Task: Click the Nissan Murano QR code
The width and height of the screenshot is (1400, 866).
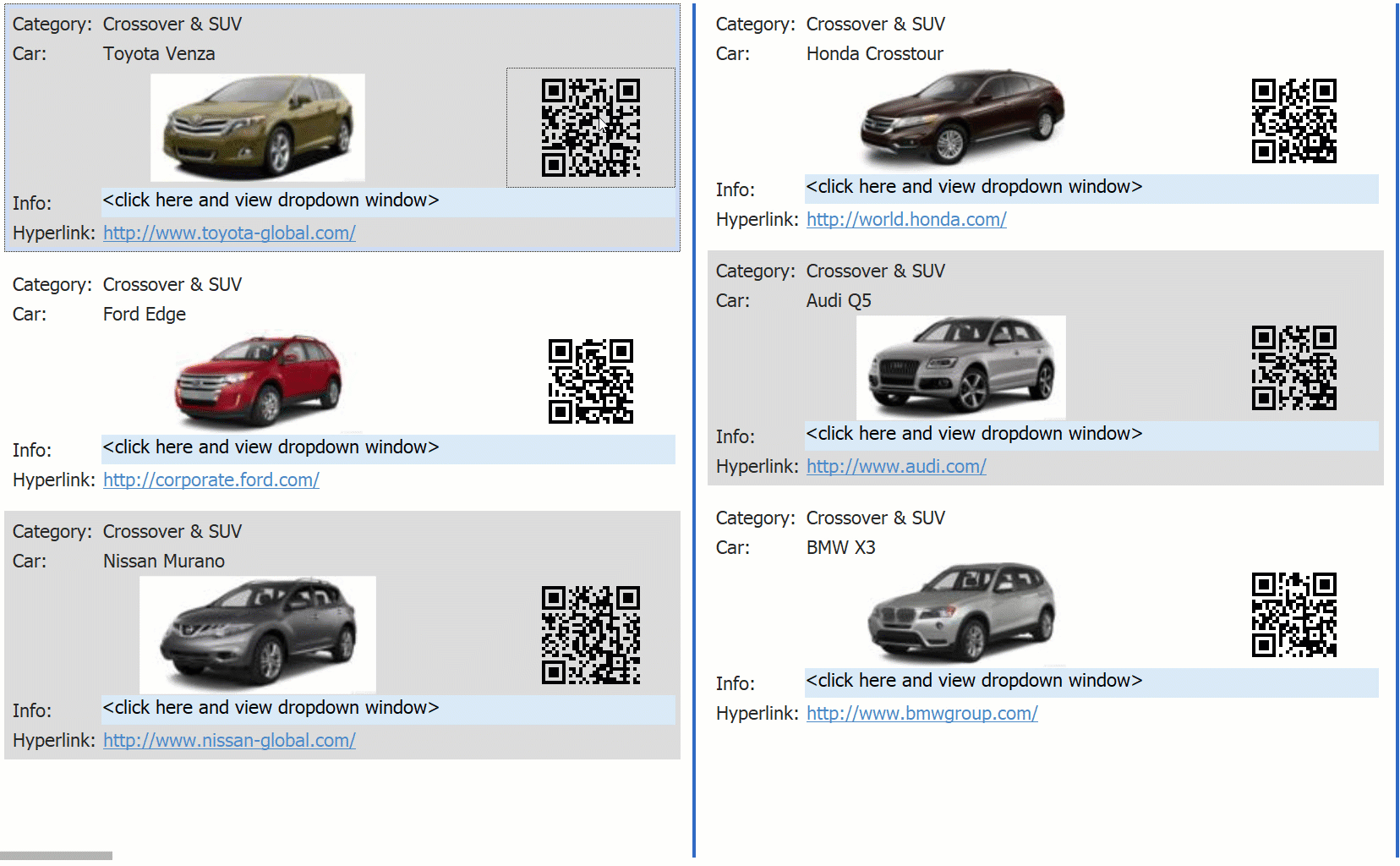Action: pos(591,635)
